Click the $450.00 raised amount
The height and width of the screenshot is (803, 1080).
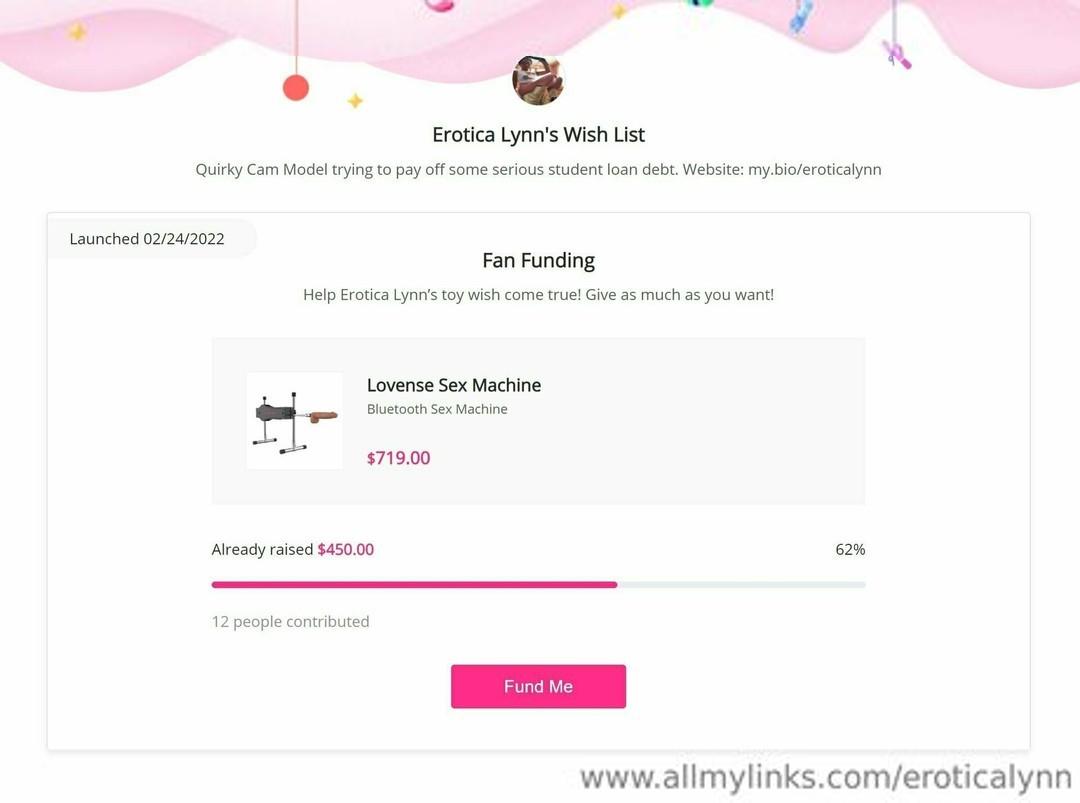[x=345, y=550]
